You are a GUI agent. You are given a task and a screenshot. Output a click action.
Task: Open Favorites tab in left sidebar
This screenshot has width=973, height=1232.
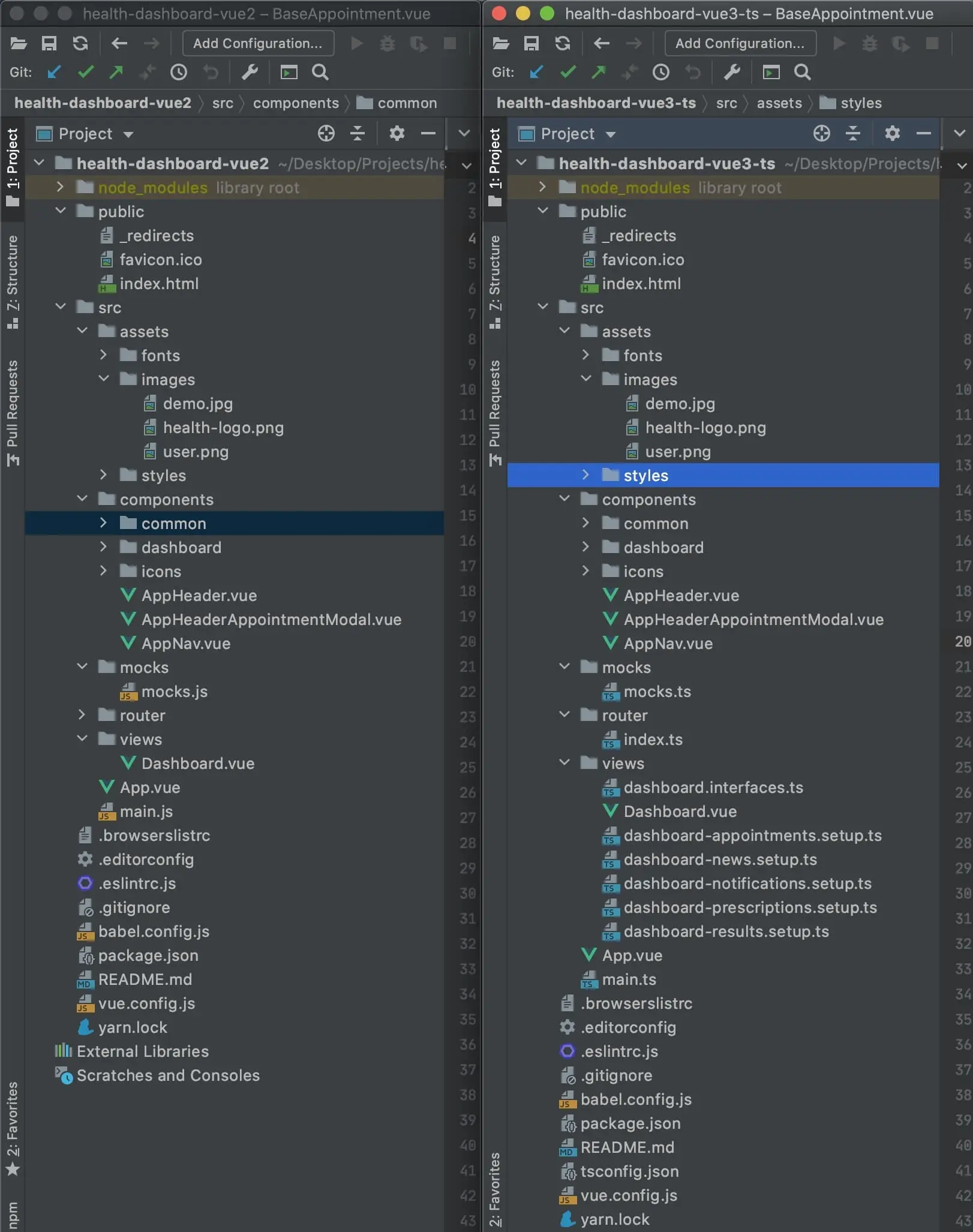(13, 1128)
